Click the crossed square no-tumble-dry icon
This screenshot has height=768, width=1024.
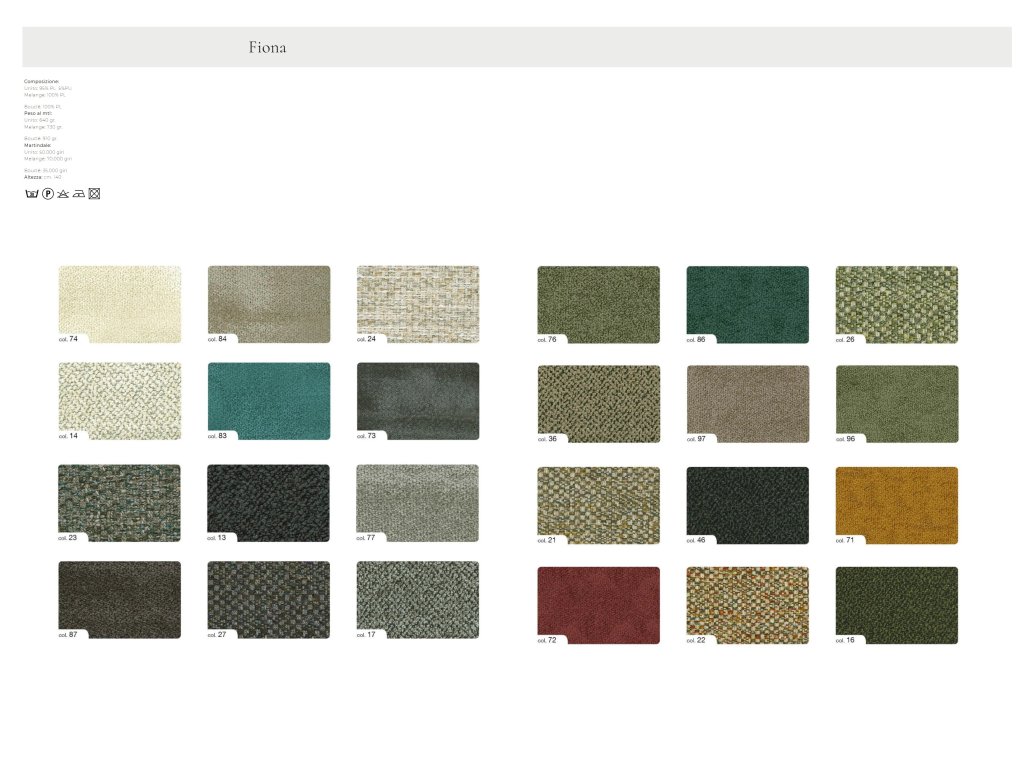click(x=94, y=193)
